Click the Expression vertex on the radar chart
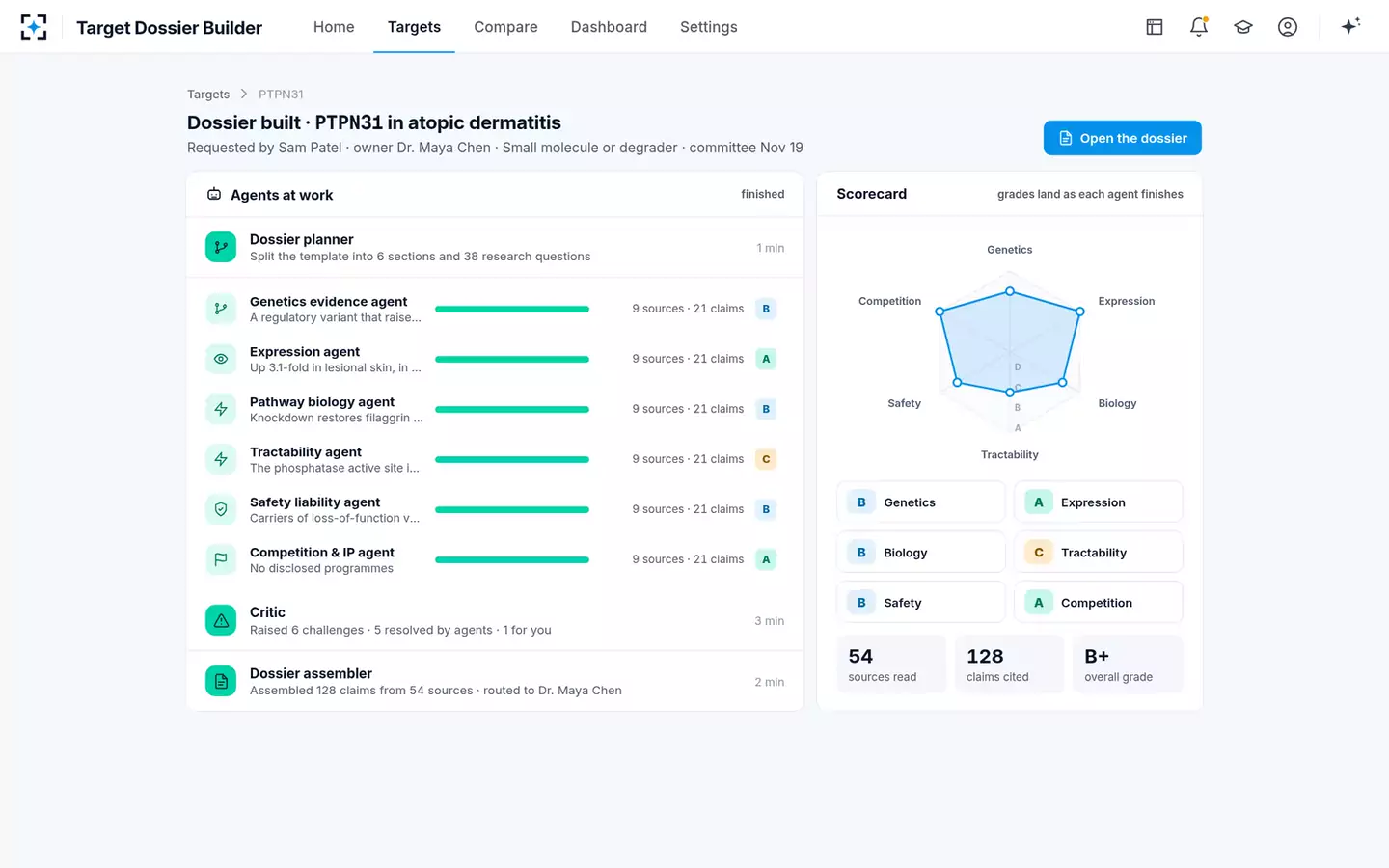Viewport: 1389px width, 868px height. coord(1080,312)
